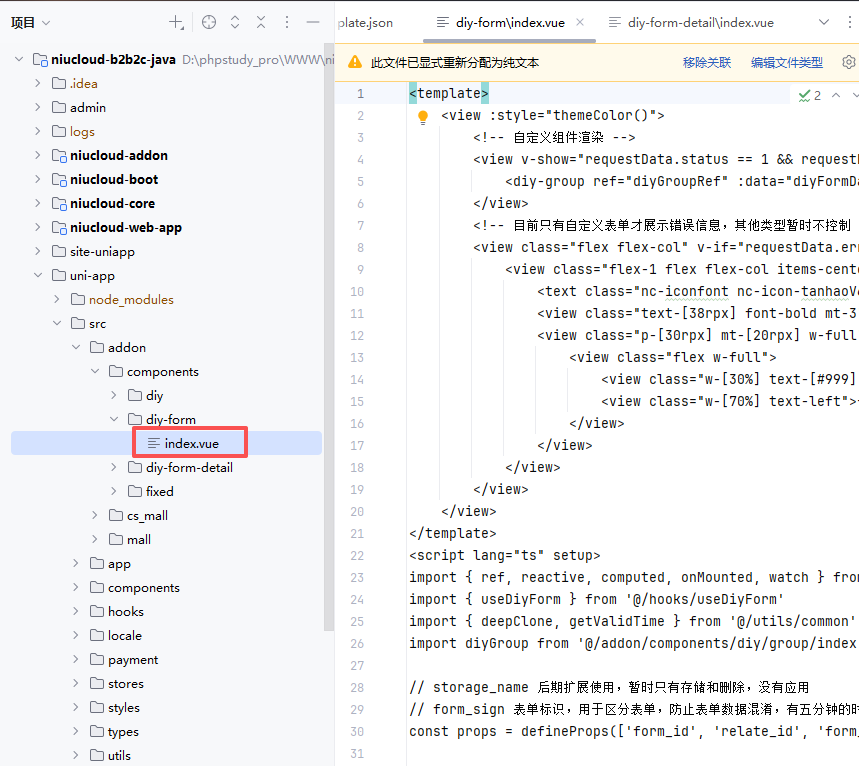Image resolution: width=859 pixels, height=766 pixels.
Task: Expand the diy-form-detail folder
Action: (114, 467)
